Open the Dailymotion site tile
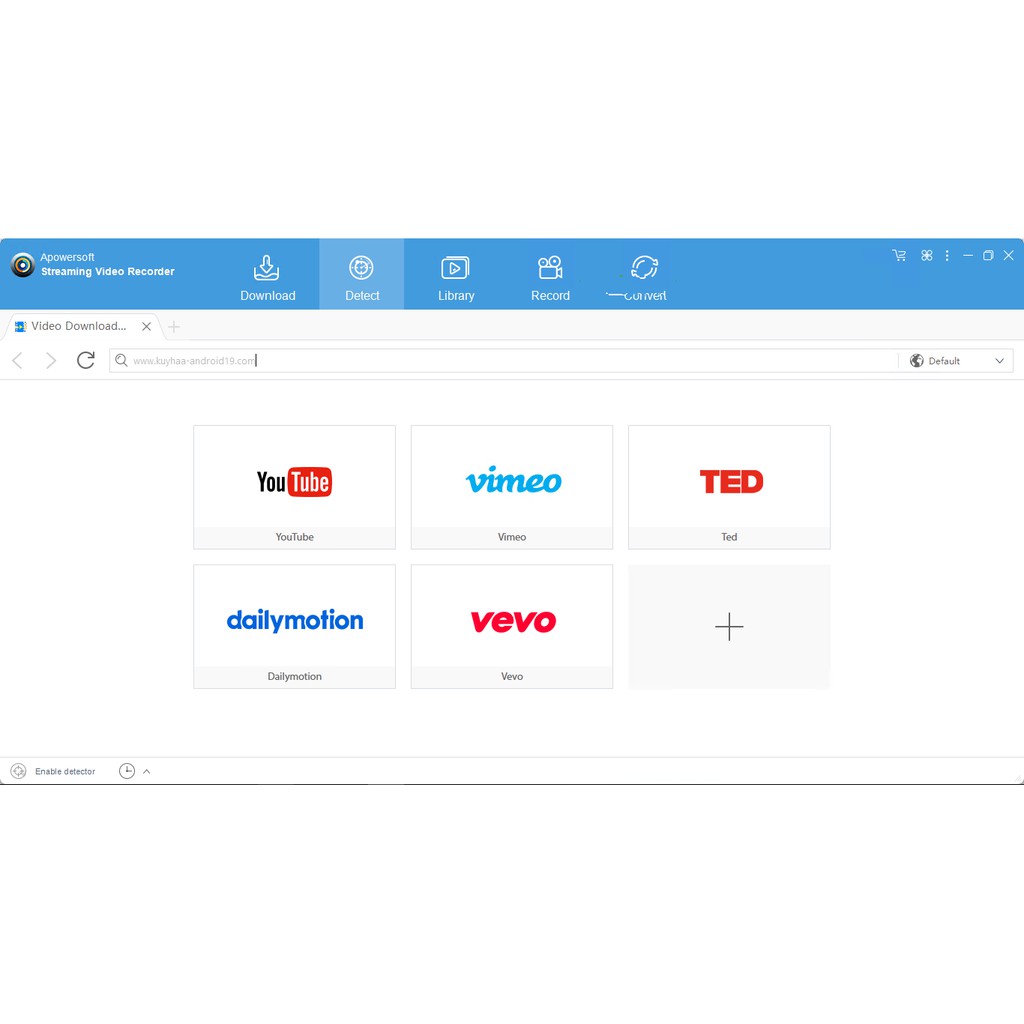Screen dimensions: 1024x1024 [295, 626]
